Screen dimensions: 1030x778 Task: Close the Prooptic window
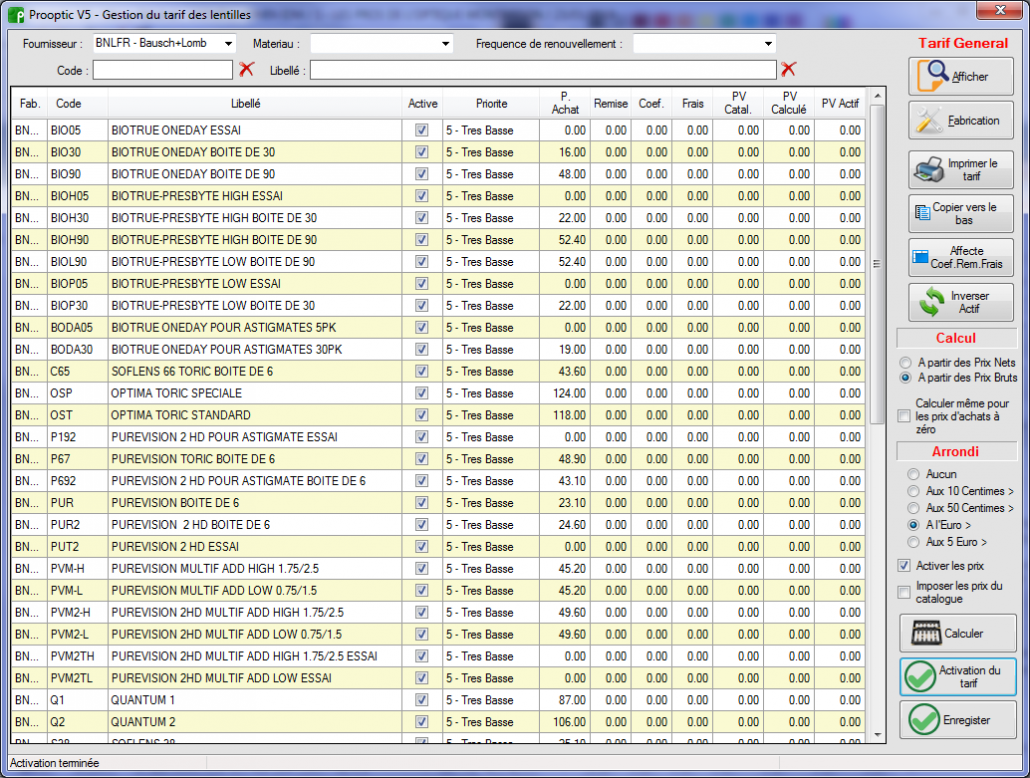(999, 10)
